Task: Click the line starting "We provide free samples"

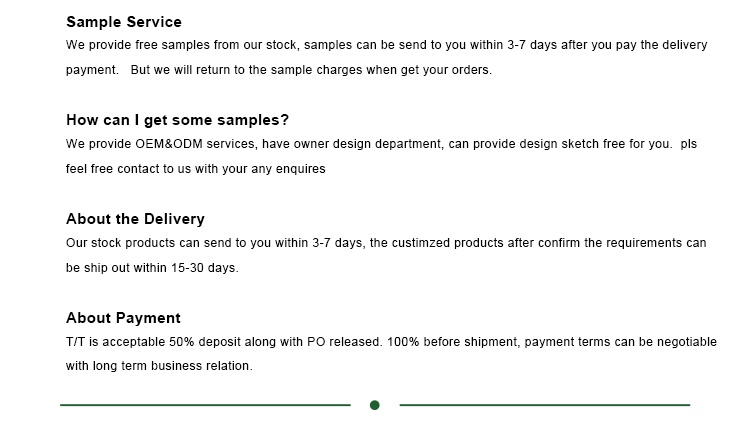Action: click(x=386, y=45)
